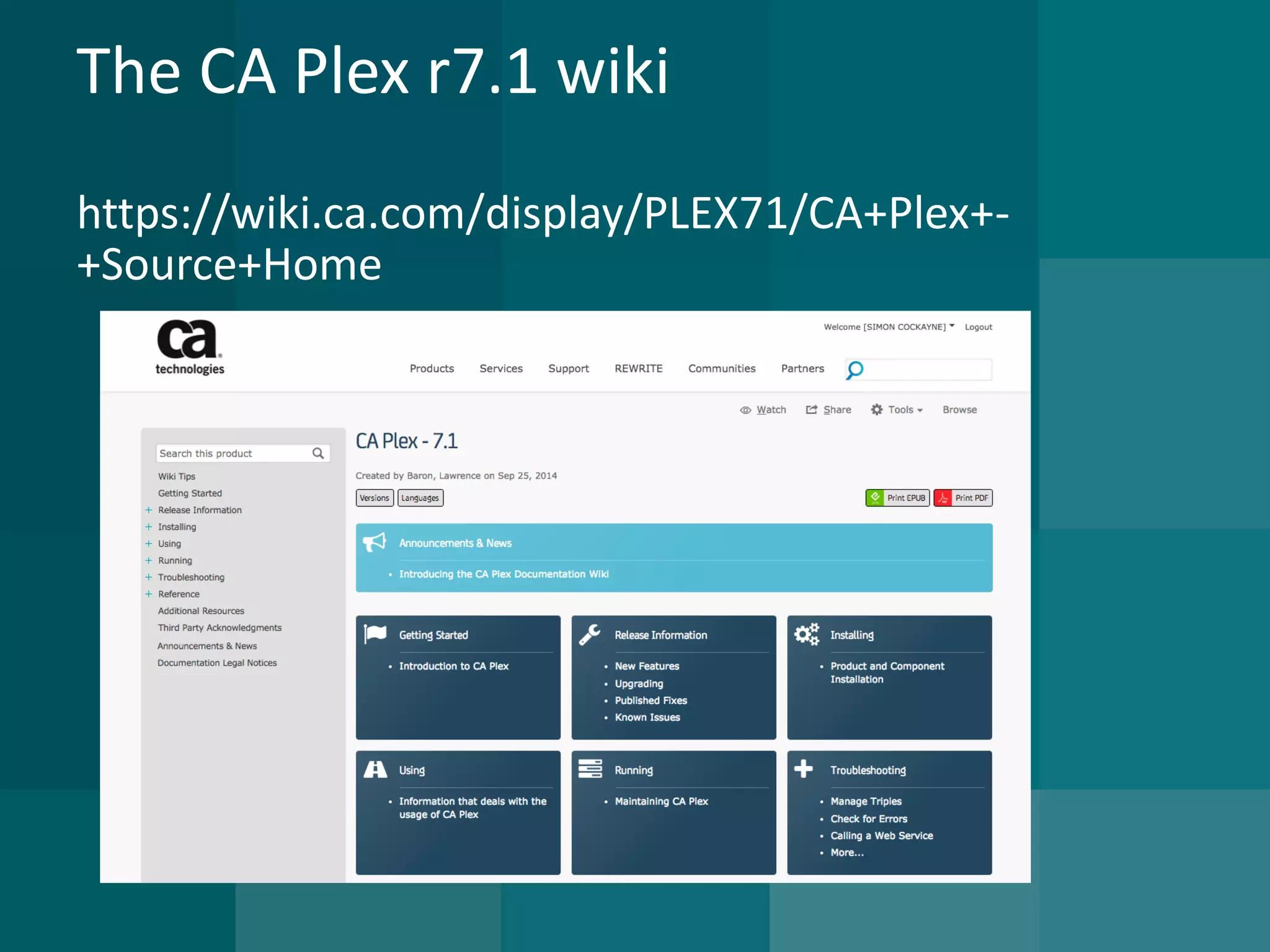
Task: Open the Partners menu
Action: pyautogui.click(x=802, y=369)
